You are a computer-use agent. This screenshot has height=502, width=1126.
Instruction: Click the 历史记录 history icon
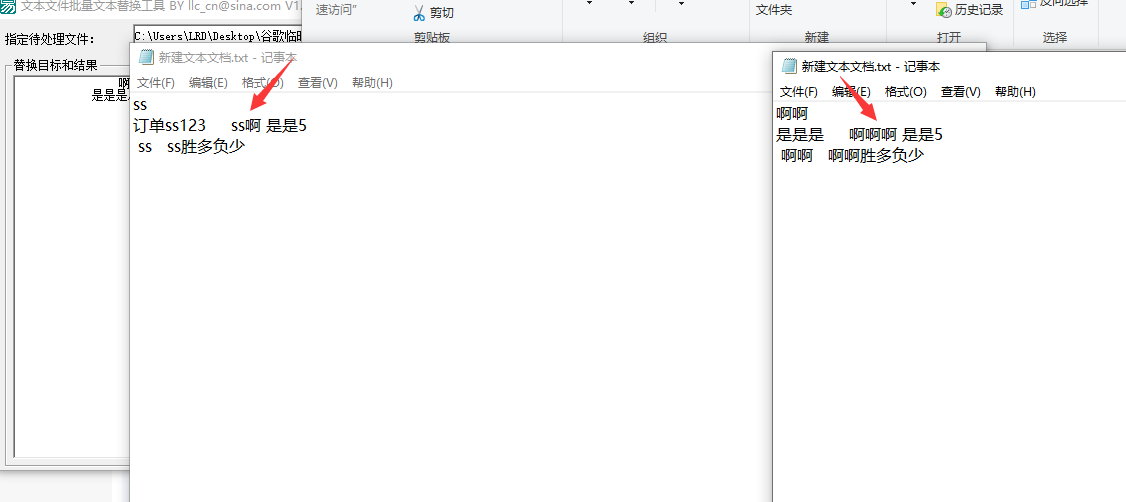coord(943,10)
